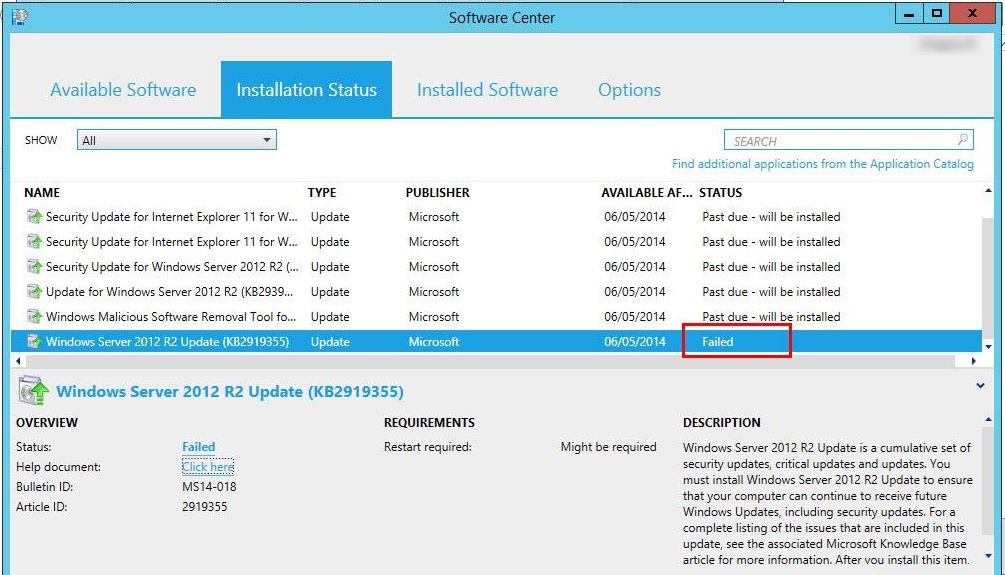Click the Past due status of Malicious Software Removal Tool
Screen dimensions: 1005x575
[x=771, y=317]
